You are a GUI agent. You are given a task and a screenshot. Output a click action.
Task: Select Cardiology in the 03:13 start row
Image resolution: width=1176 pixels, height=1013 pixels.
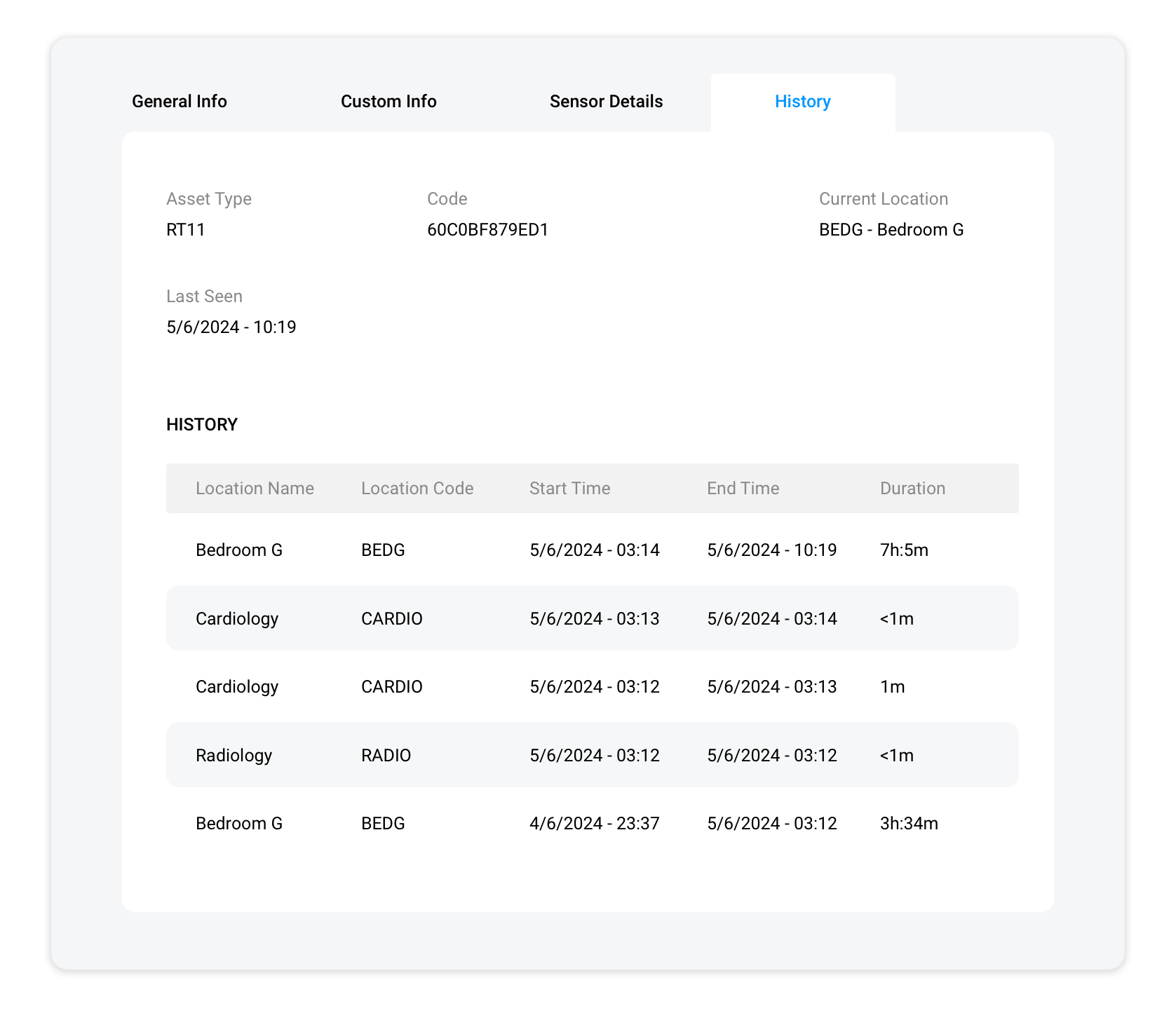point(237,618)
